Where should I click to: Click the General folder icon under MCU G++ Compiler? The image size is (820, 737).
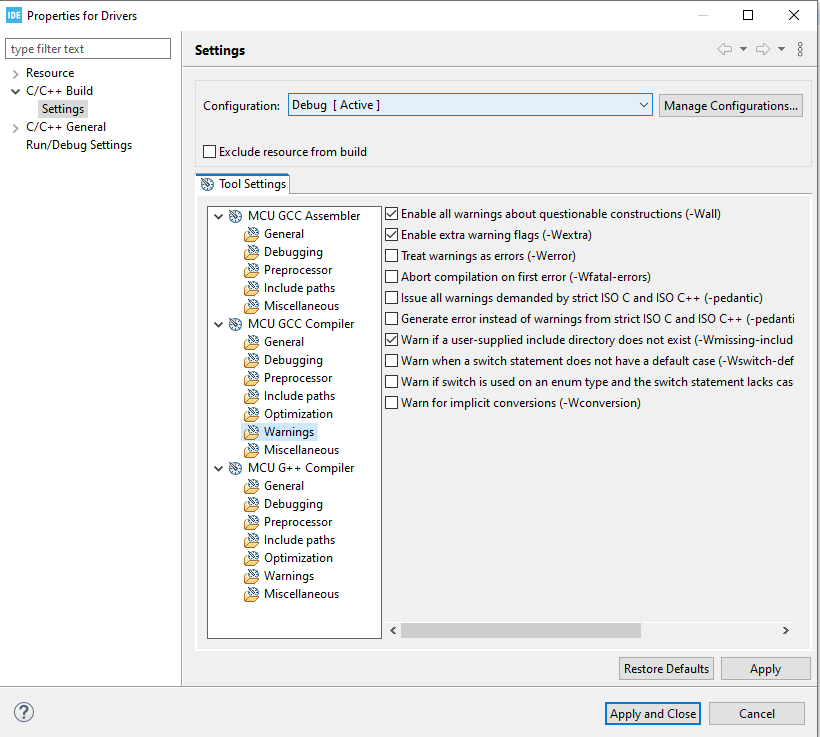click(252, 486)
